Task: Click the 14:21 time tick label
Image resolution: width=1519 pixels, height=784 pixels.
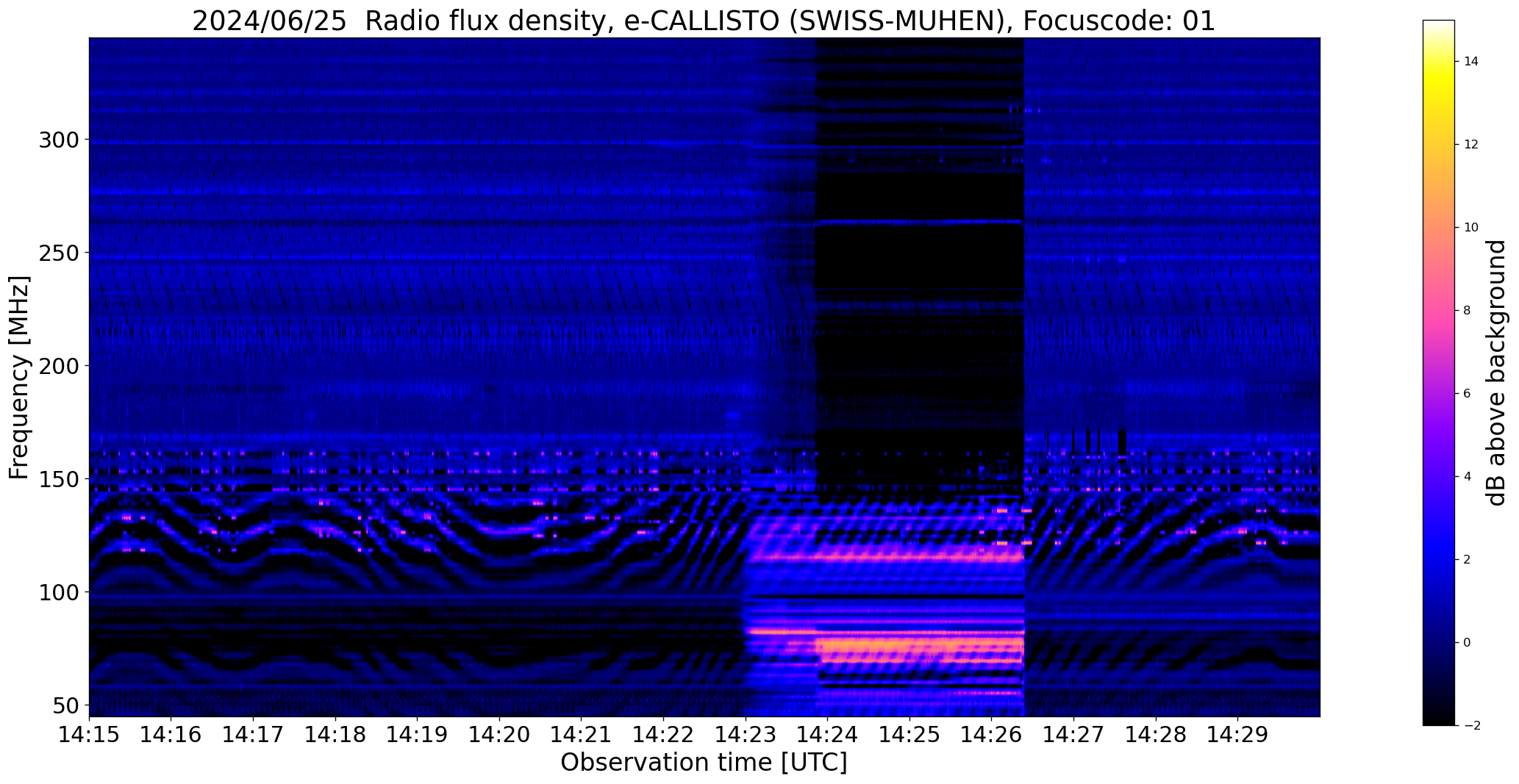Action: (582, 735)
